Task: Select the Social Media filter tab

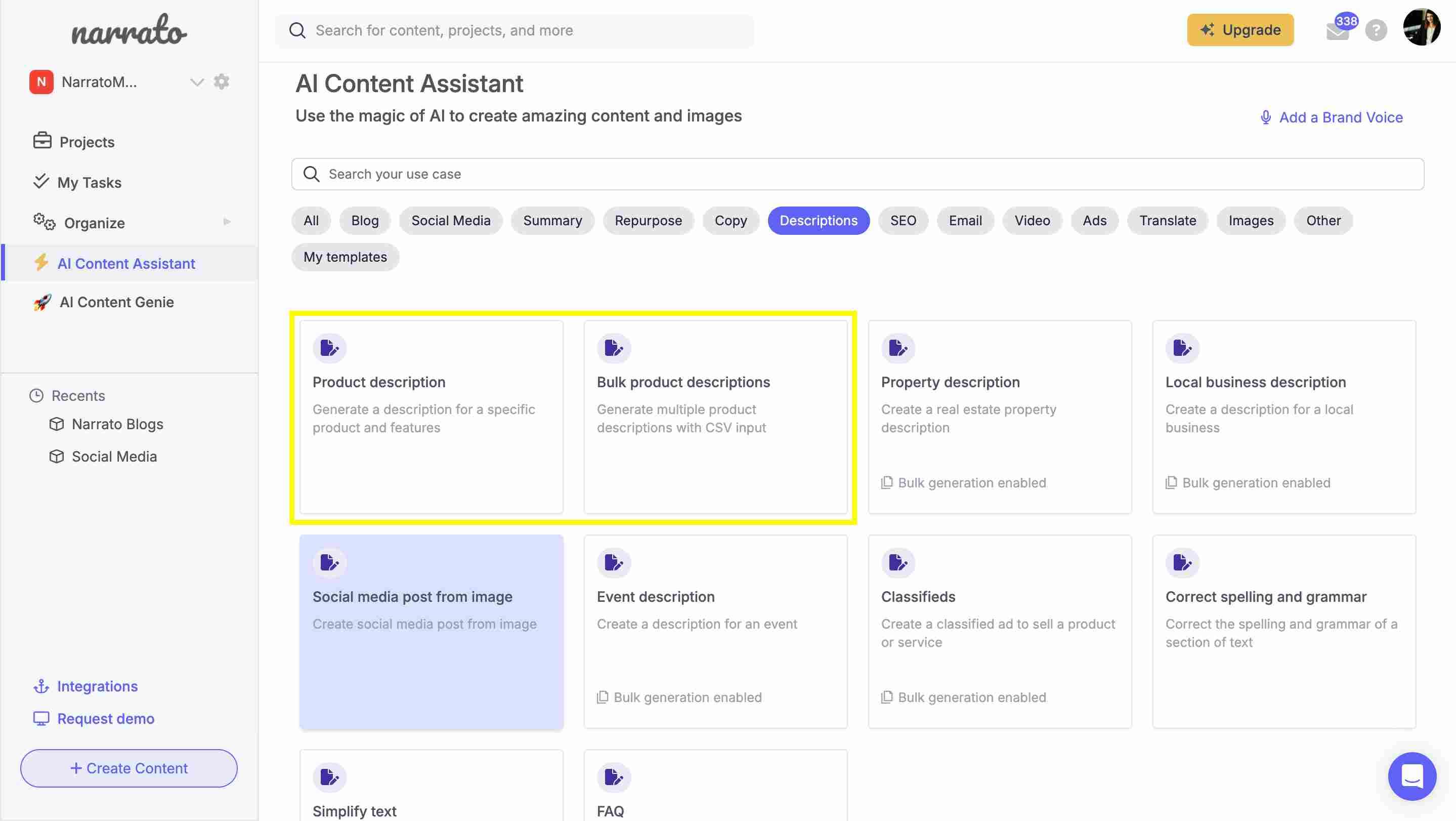Action: (x=451, y=220)
